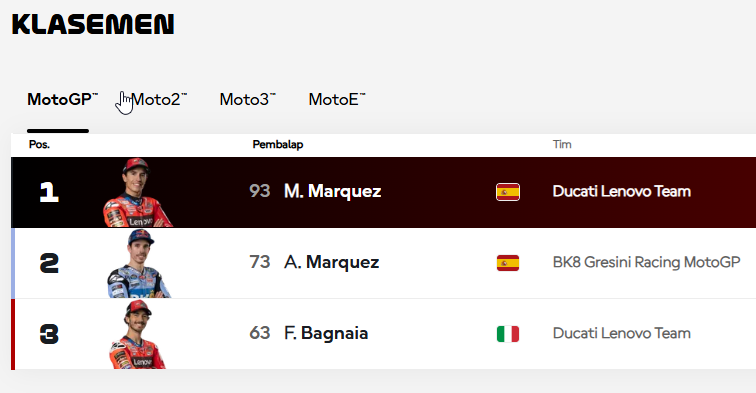
Task: Open M. Marquez rider profile link
Action: tap(333, 191)
